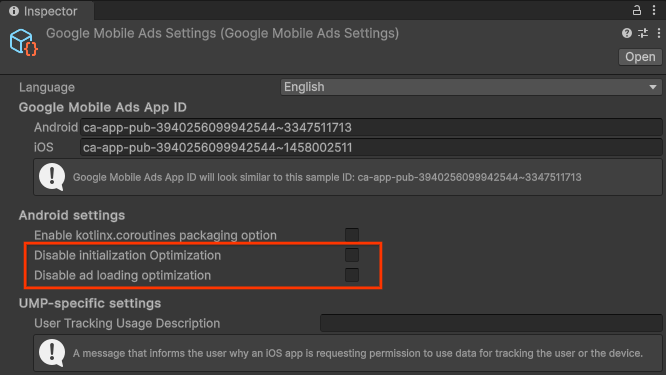
Task: Click the Inspector tab info icon
Action: pyautogui.click(x=14, y=11)
